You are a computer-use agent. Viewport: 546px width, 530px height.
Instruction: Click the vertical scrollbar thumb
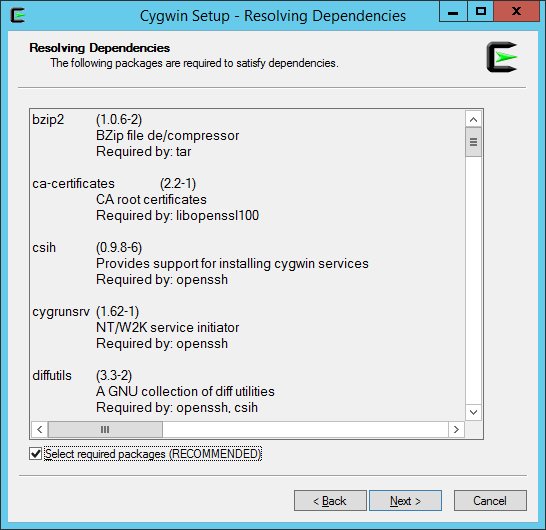(x=473, y=142)
